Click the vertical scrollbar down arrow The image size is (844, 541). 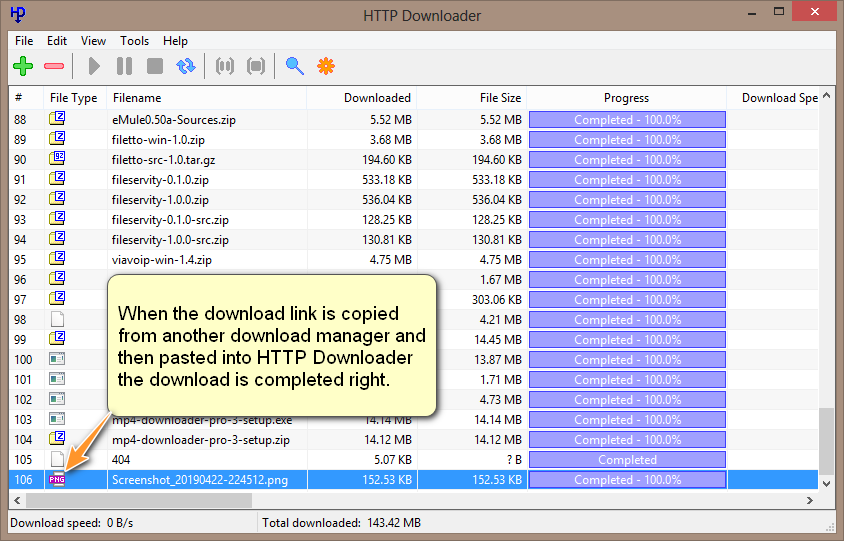pos(826,484)
